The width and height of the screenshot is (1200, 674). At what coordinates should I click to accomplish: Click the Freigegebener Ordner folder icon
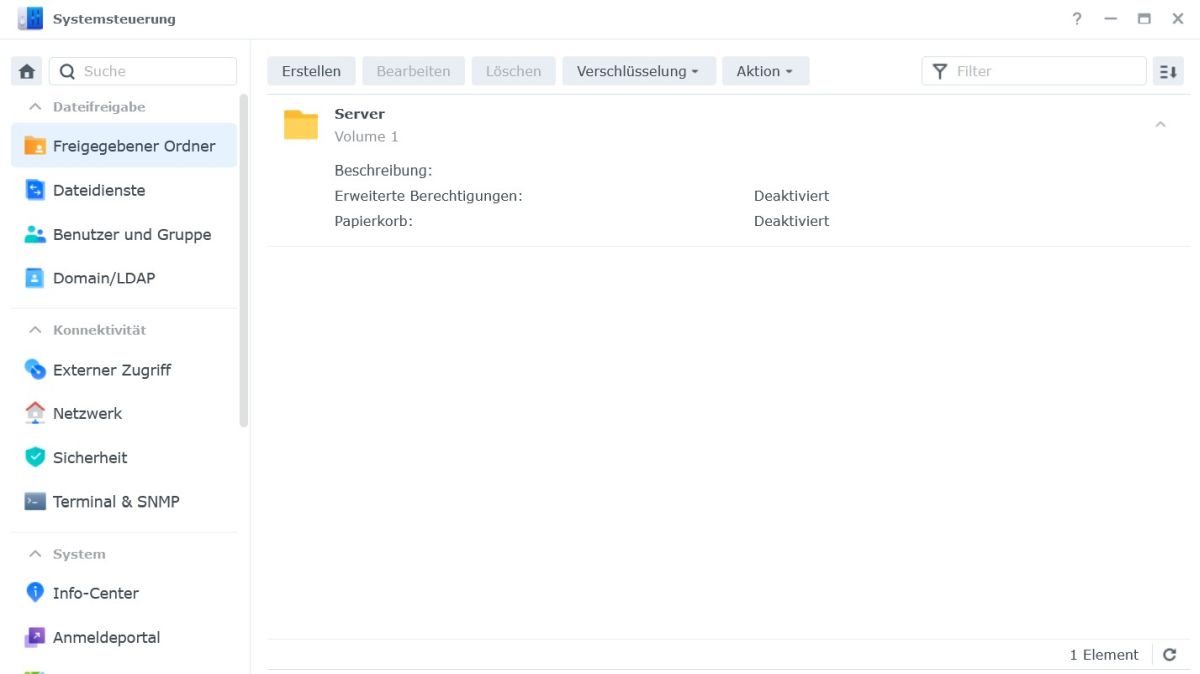tap(35, 146)
